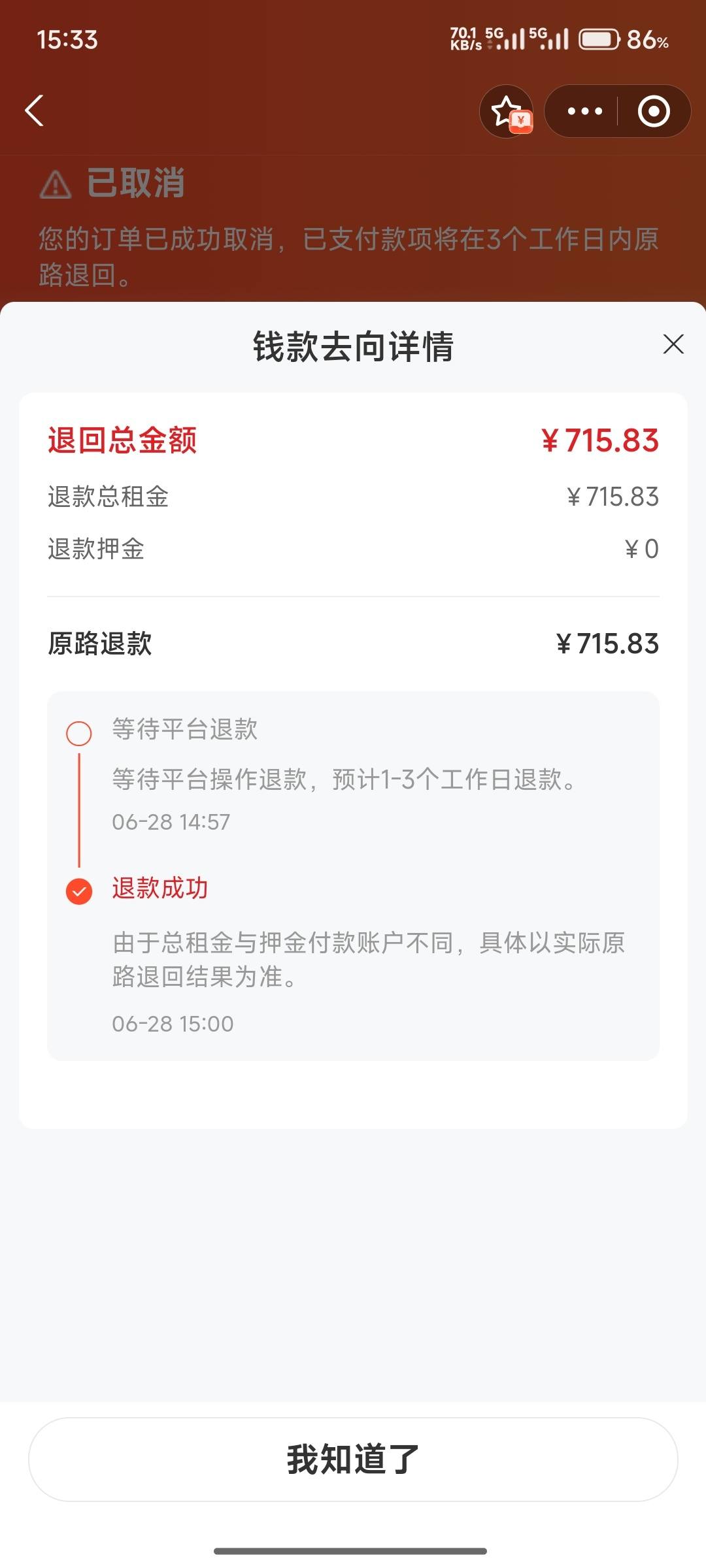Tap the 我知道了 button
706x1568 pixels.
353,1459
